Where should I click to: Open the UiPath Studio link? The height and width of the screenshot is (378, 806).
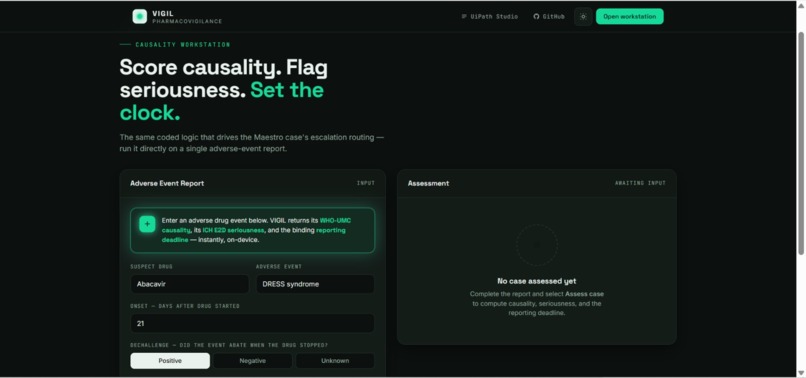click(489, 16)
